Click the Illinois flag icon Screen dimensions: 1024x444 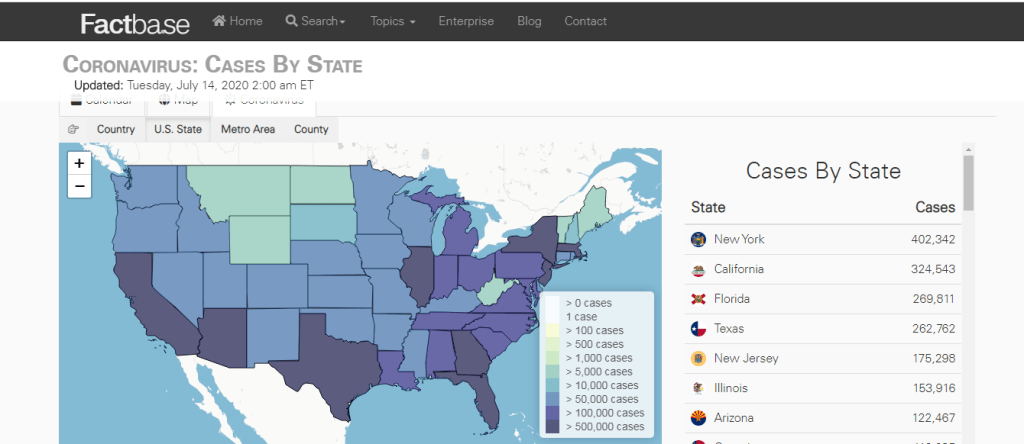pos(698,388)
